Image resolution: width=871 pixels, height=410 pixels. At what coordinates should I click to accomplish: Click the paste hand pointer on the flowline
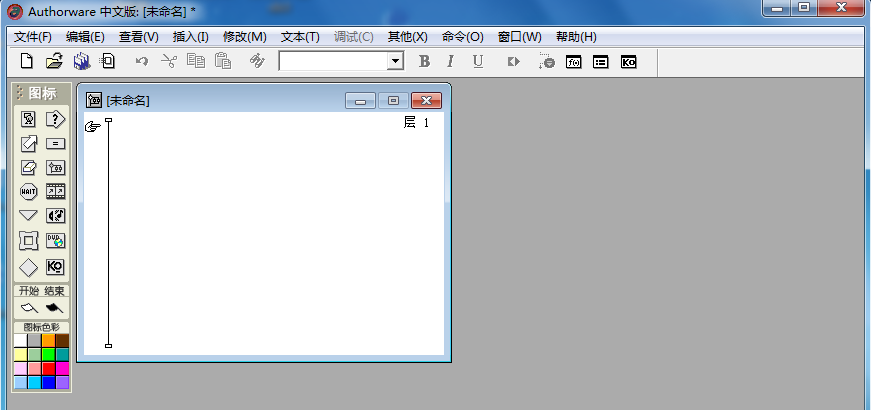point(93,127)
